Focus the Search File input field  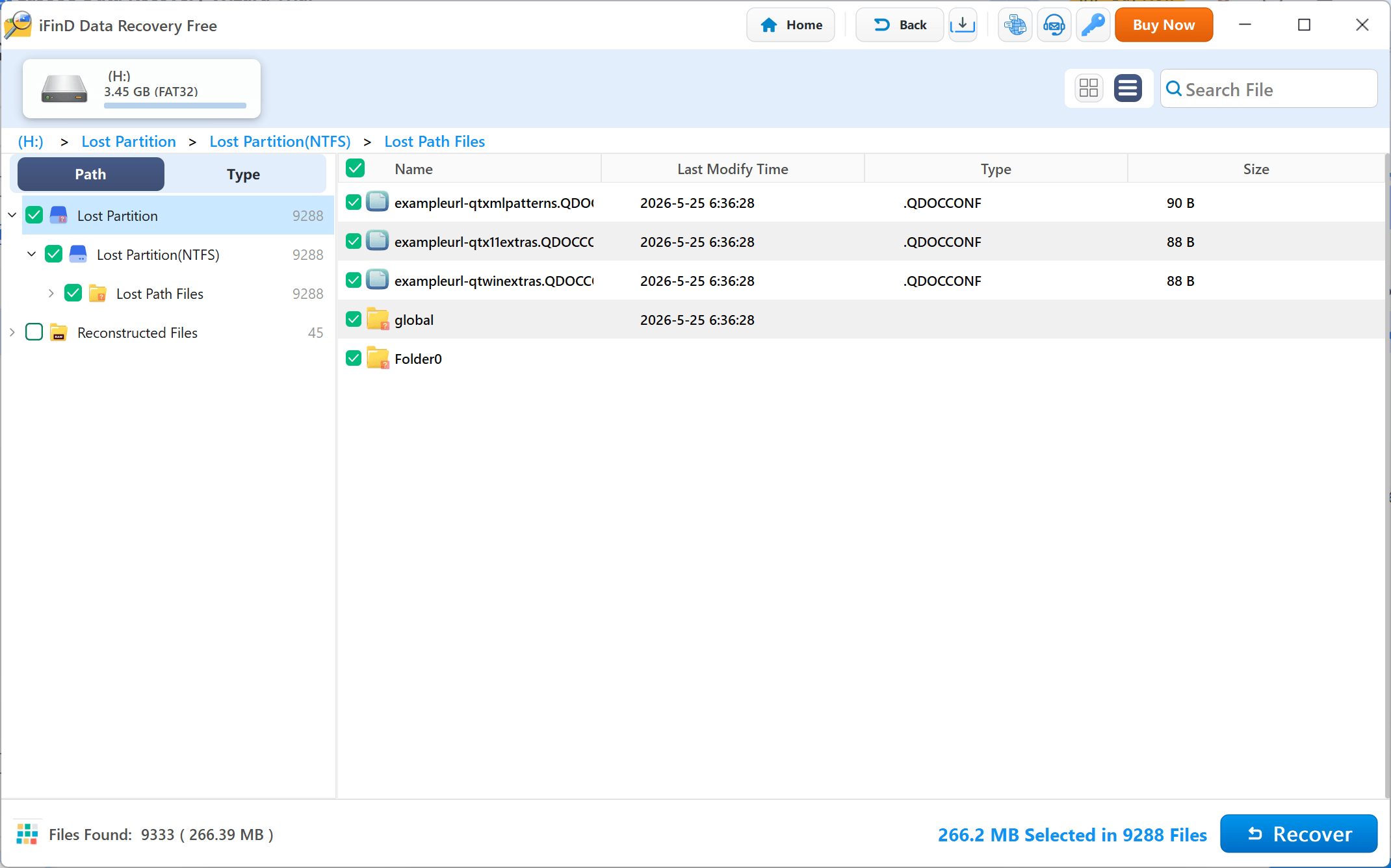(x=1268, y=89)
